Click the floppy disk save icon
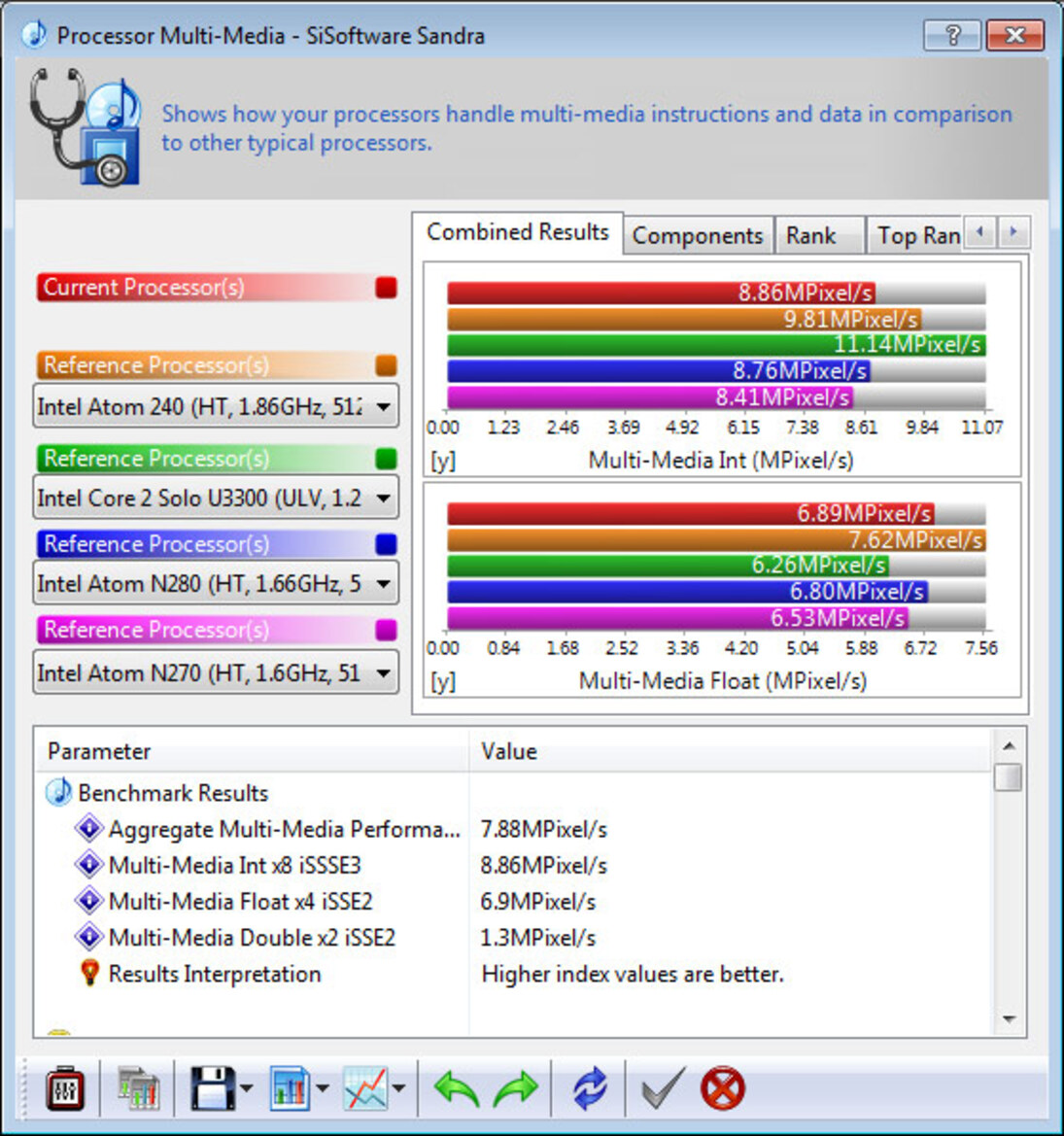1064x1136 pixels. pyautogui.click(x=212, y=1088)
